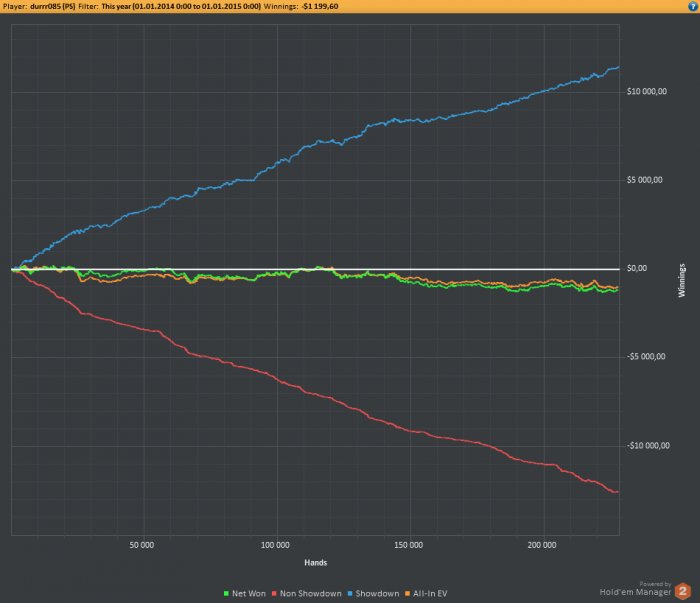The height and width of the screenshot is (603, 700).
Task: Click the blue Showdown legend swatch
Action: point(350,594)
